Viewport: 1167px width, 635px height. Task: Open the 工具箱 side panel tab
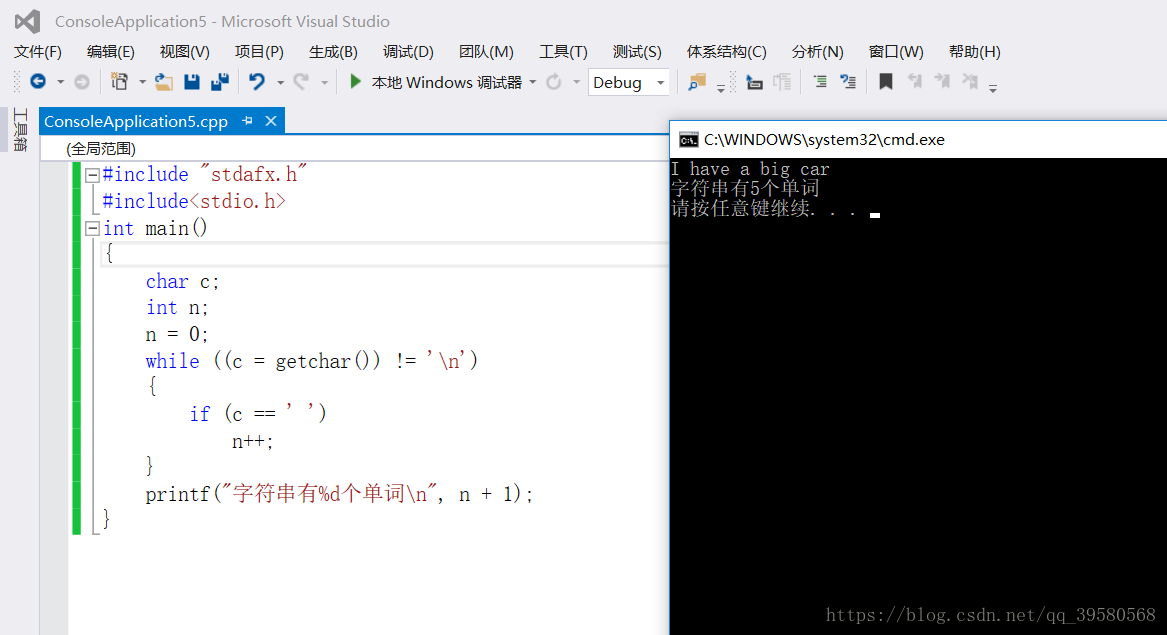pos(20,130)
